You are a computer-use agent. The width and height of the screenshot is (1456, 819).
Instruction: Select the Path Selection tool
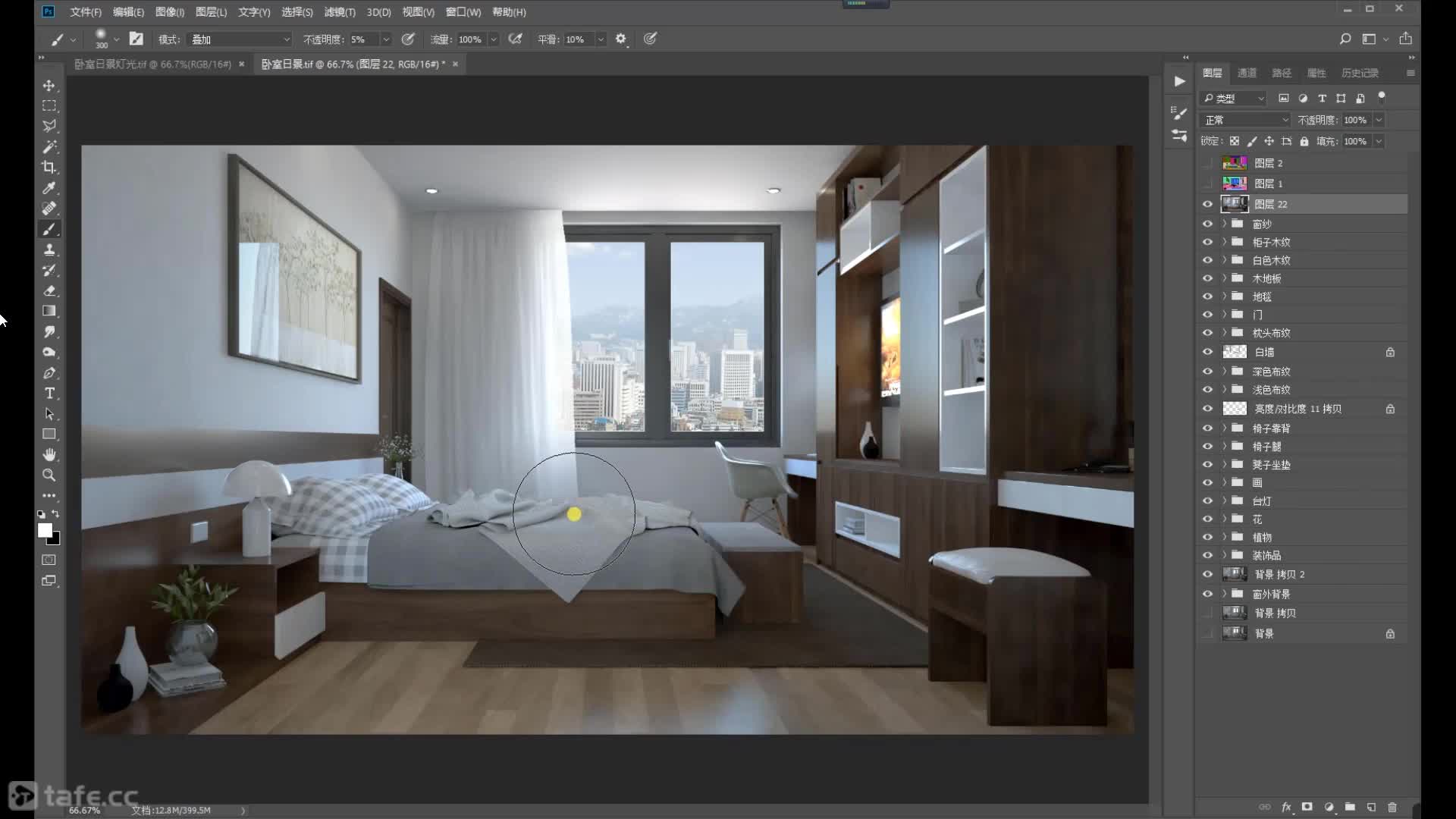[49, 414]
